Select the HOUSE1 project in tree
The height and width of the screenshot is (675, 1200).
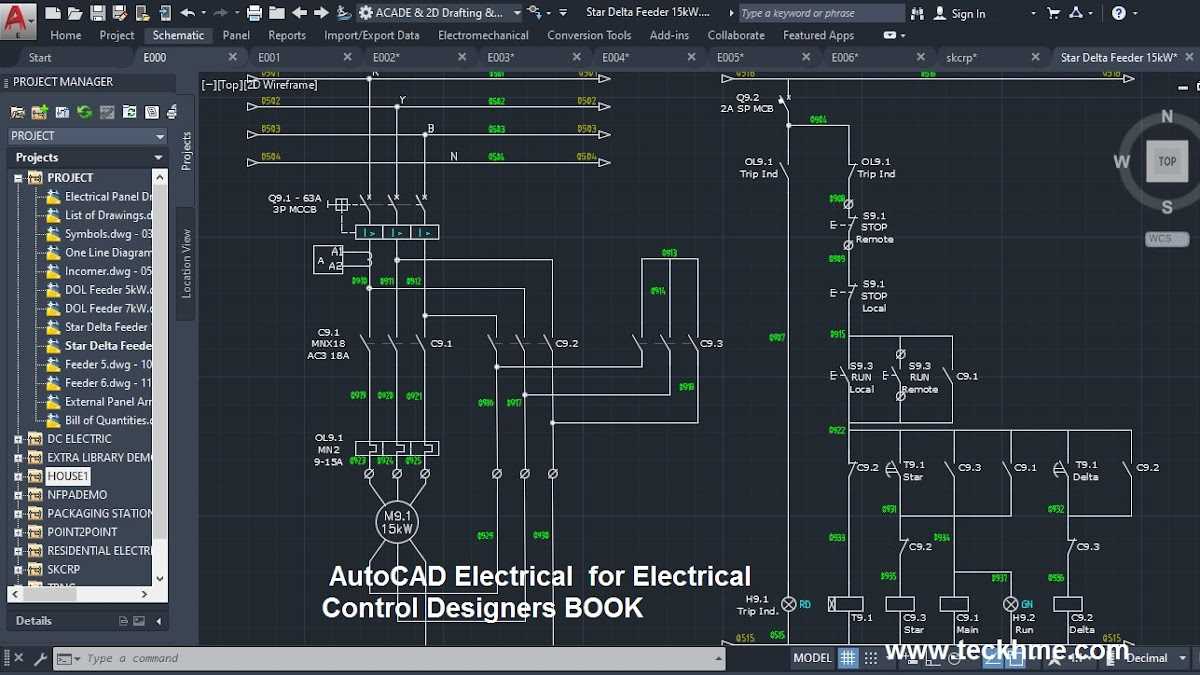[68, 476]
